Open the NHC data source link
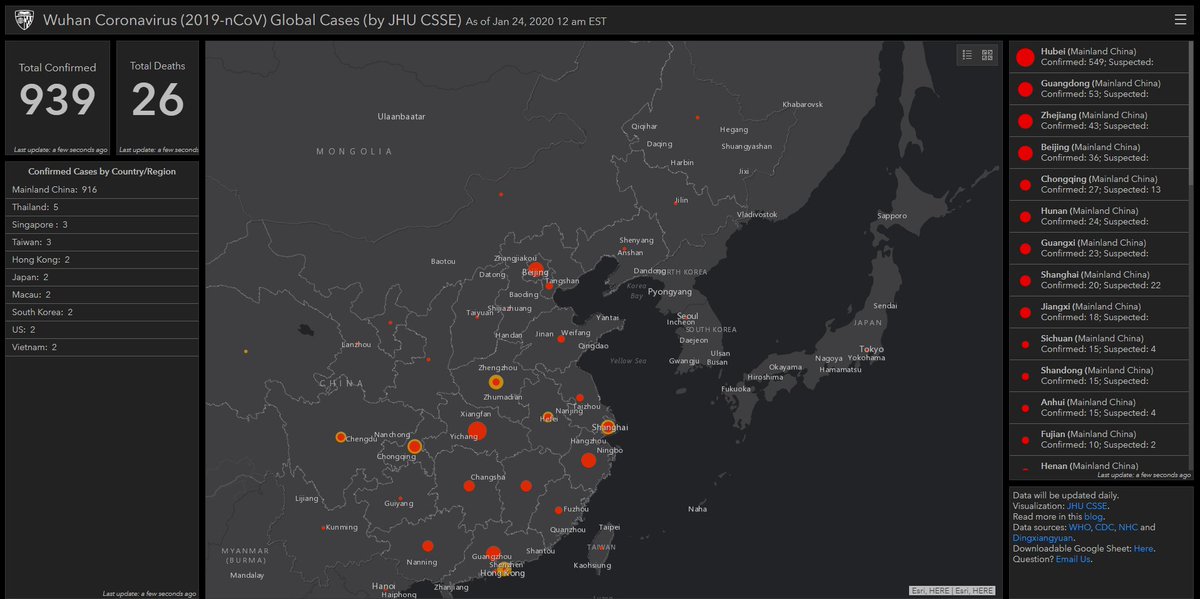The width and height of the screenshot is (1200, 599). coord(1128,527)
